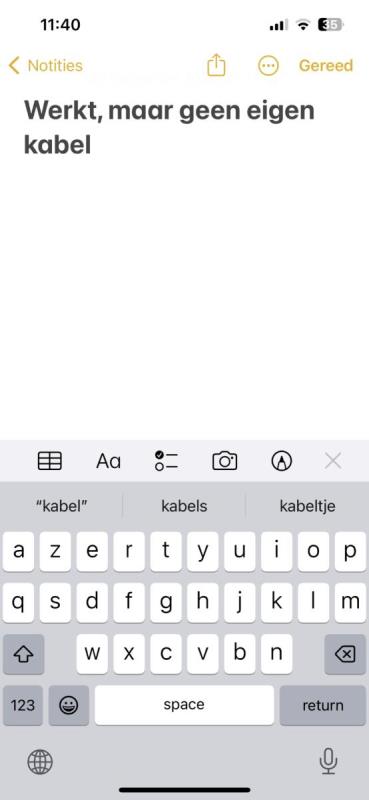The width and height of the screenshot is (369, 800).
Task: Place the cursor in the note title text
Action: point(169,128)
